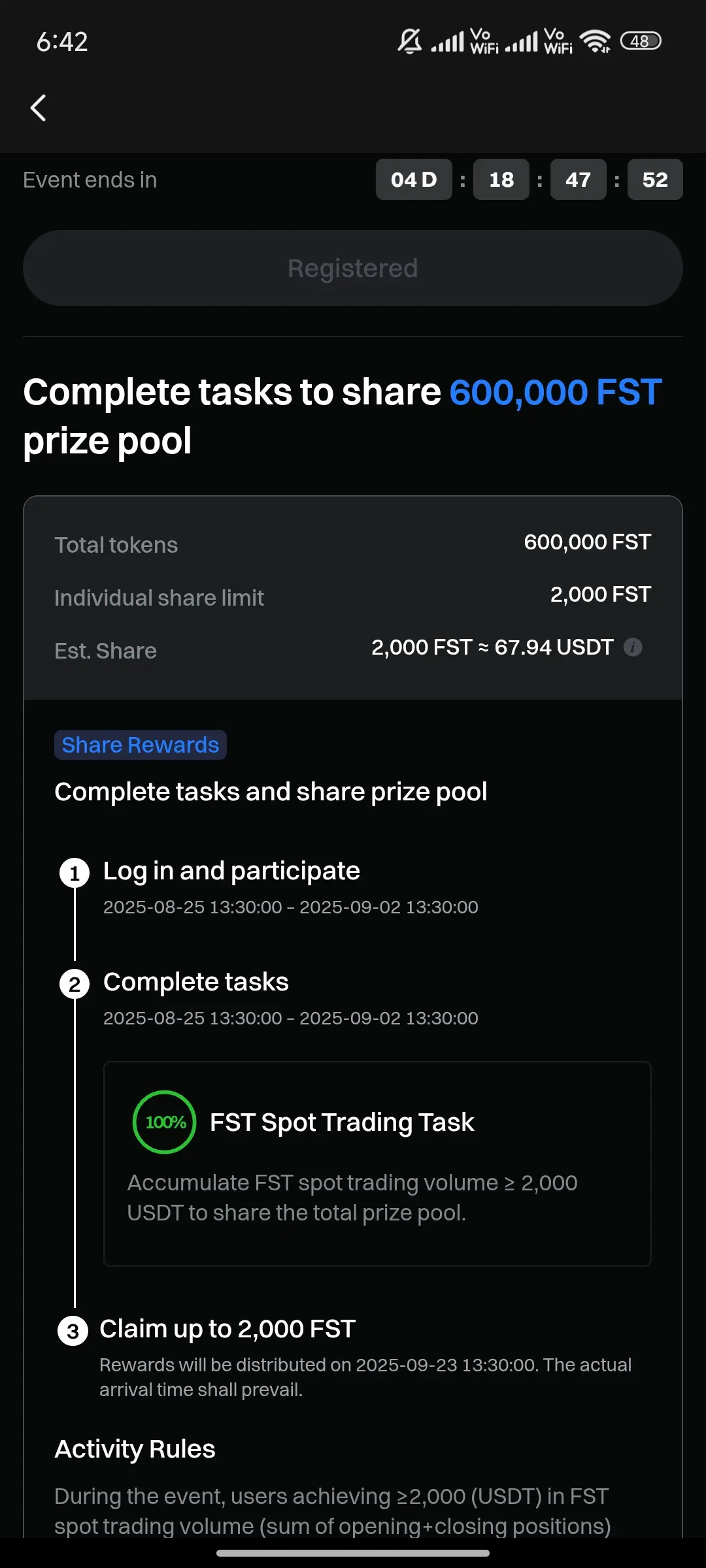Viewport: 706px width, 1568px height.
Task: Tap the muted notification bell icon
Action: [410, 41]
